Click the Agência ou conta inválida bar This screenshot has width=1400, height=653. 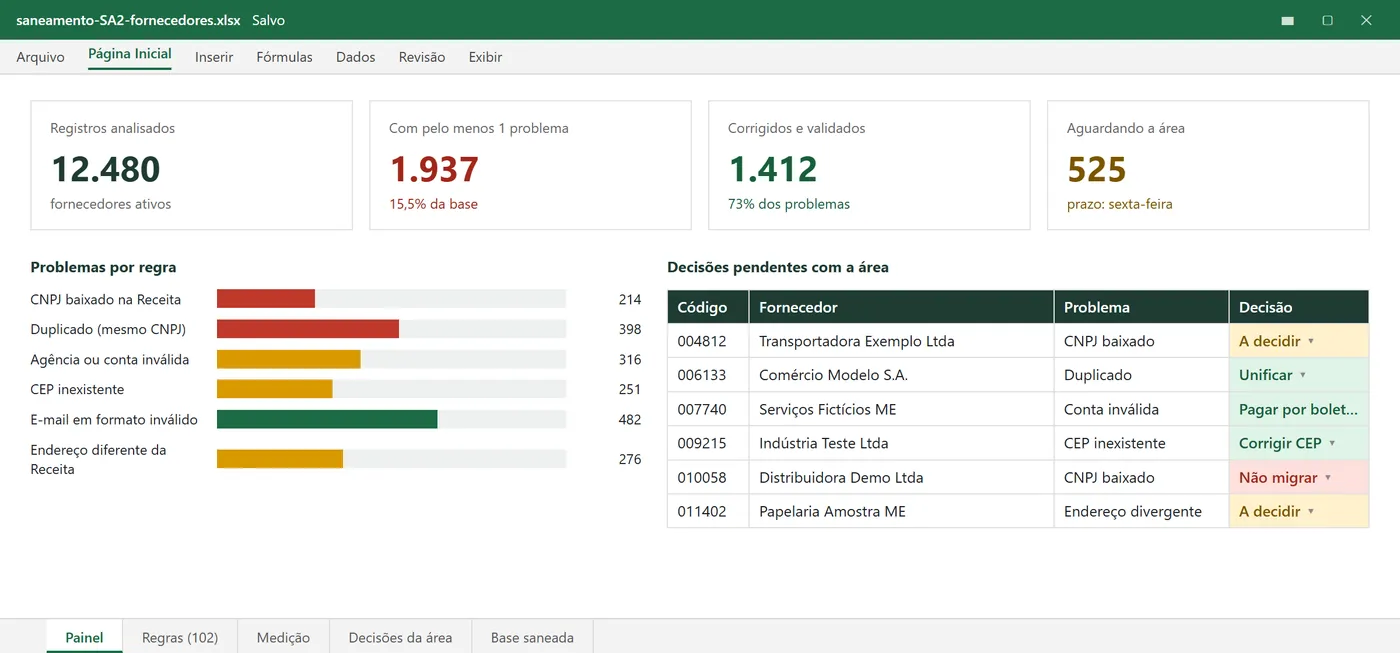point(288,359)
